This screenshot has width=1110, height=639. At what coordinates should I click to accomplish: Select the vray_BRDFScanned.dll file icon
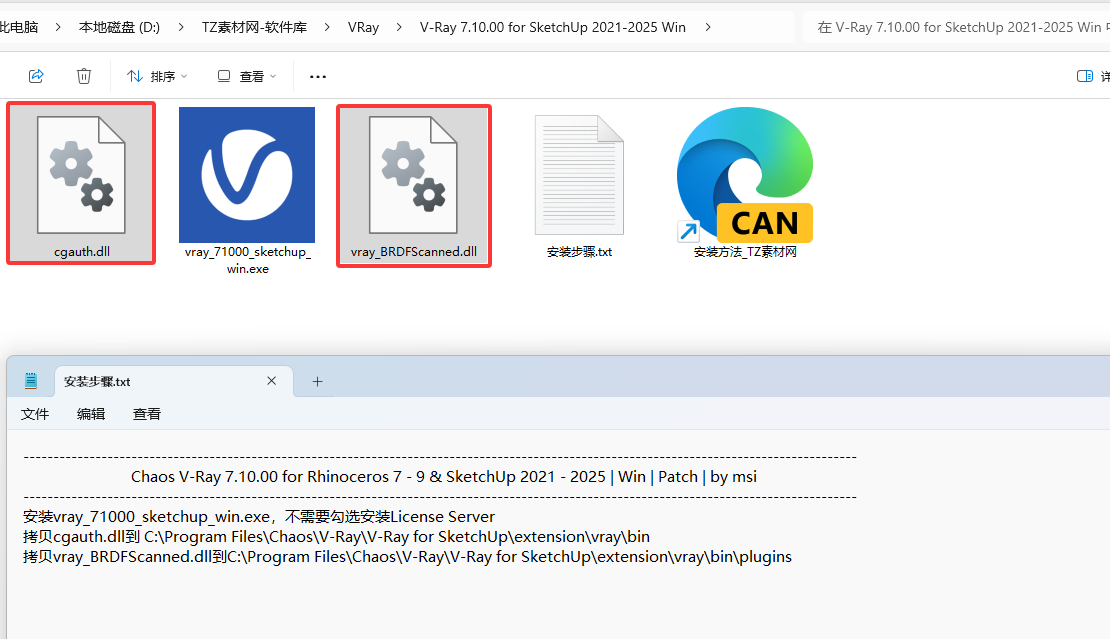point(413,175)
